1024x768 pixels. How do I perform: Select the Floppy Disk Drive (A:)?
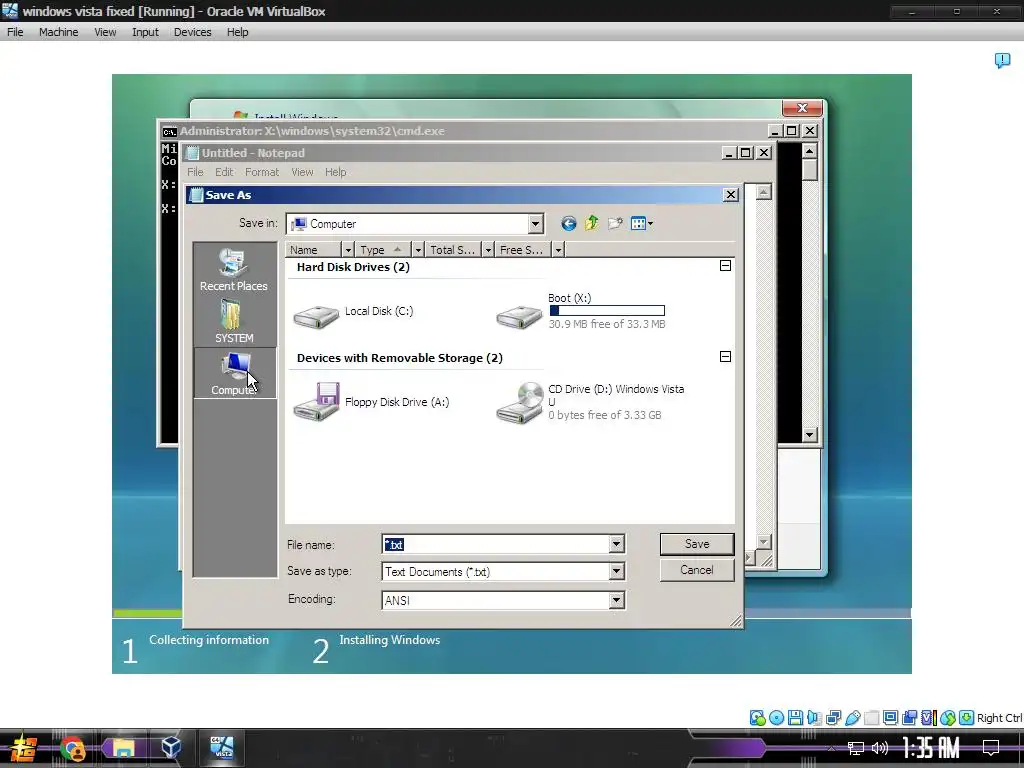(371, 402)
